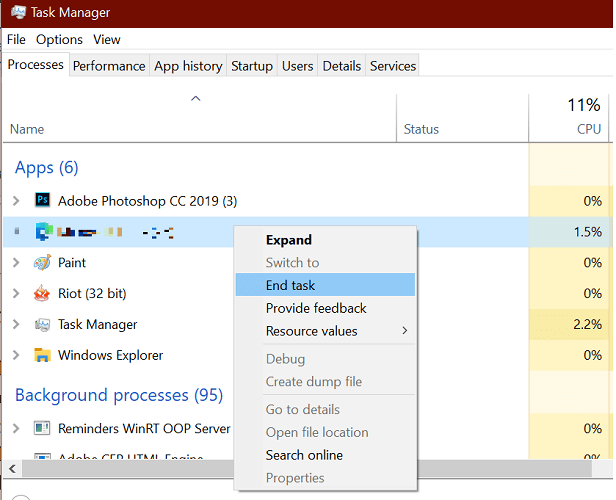
Task: Click the Adobe Photoshop CC 2019 icon
Action: (x=42, y=200)
